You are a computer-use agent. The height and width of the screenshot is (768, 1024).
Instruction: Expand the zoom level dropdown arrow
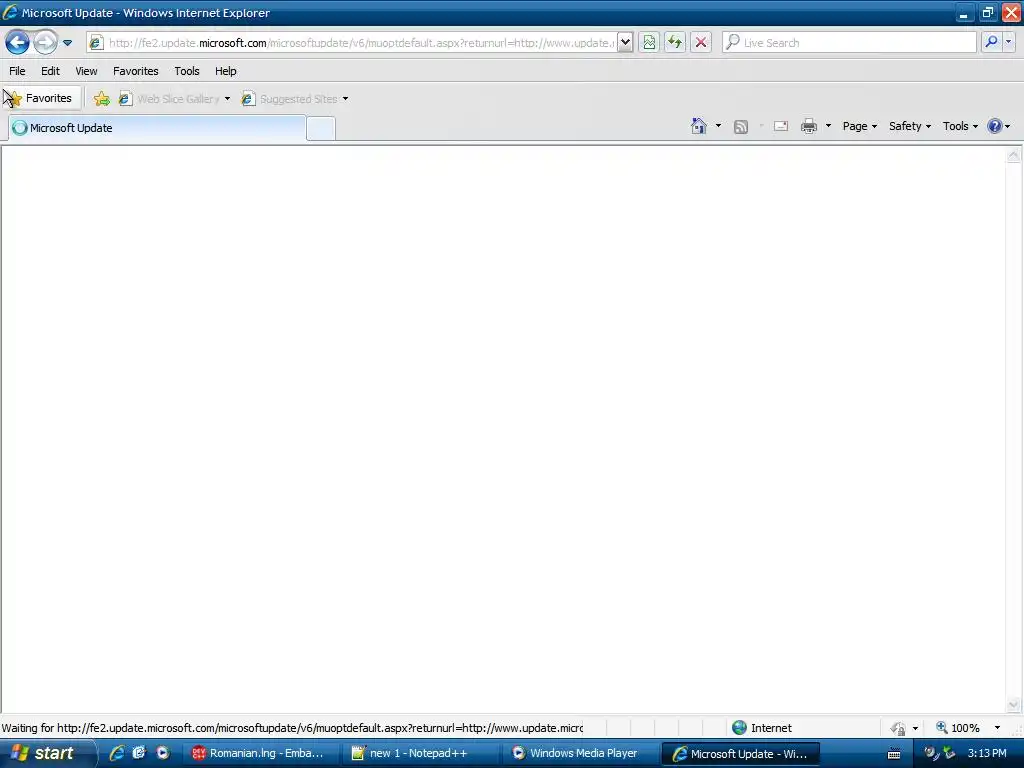pos(997,728)
